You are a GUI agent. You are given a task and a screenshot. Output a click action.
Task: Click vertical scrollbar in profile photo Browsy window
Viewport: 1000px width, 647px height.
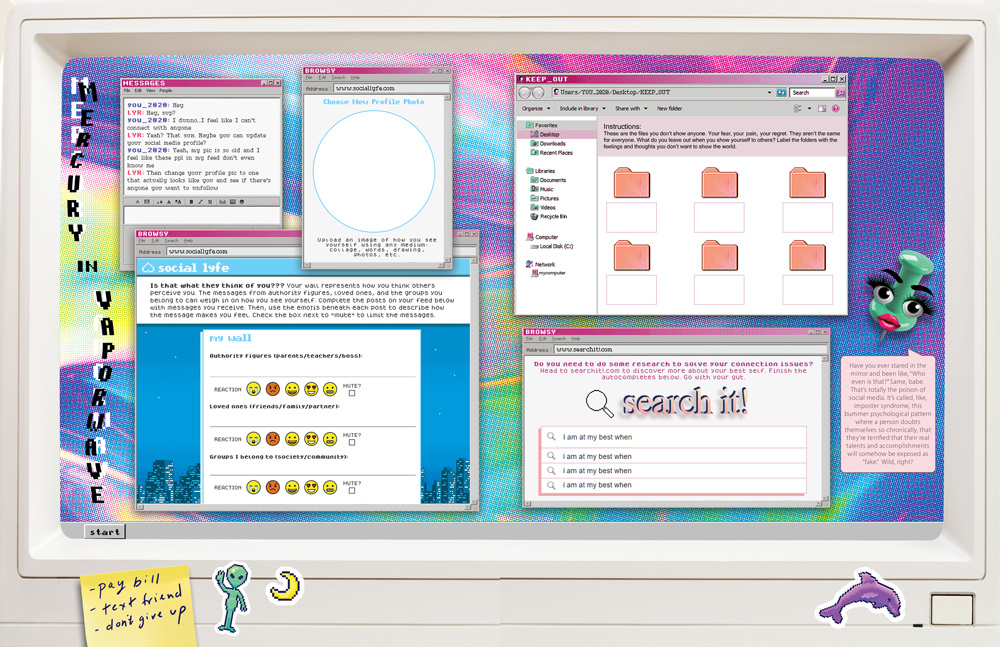pos(447,177)
